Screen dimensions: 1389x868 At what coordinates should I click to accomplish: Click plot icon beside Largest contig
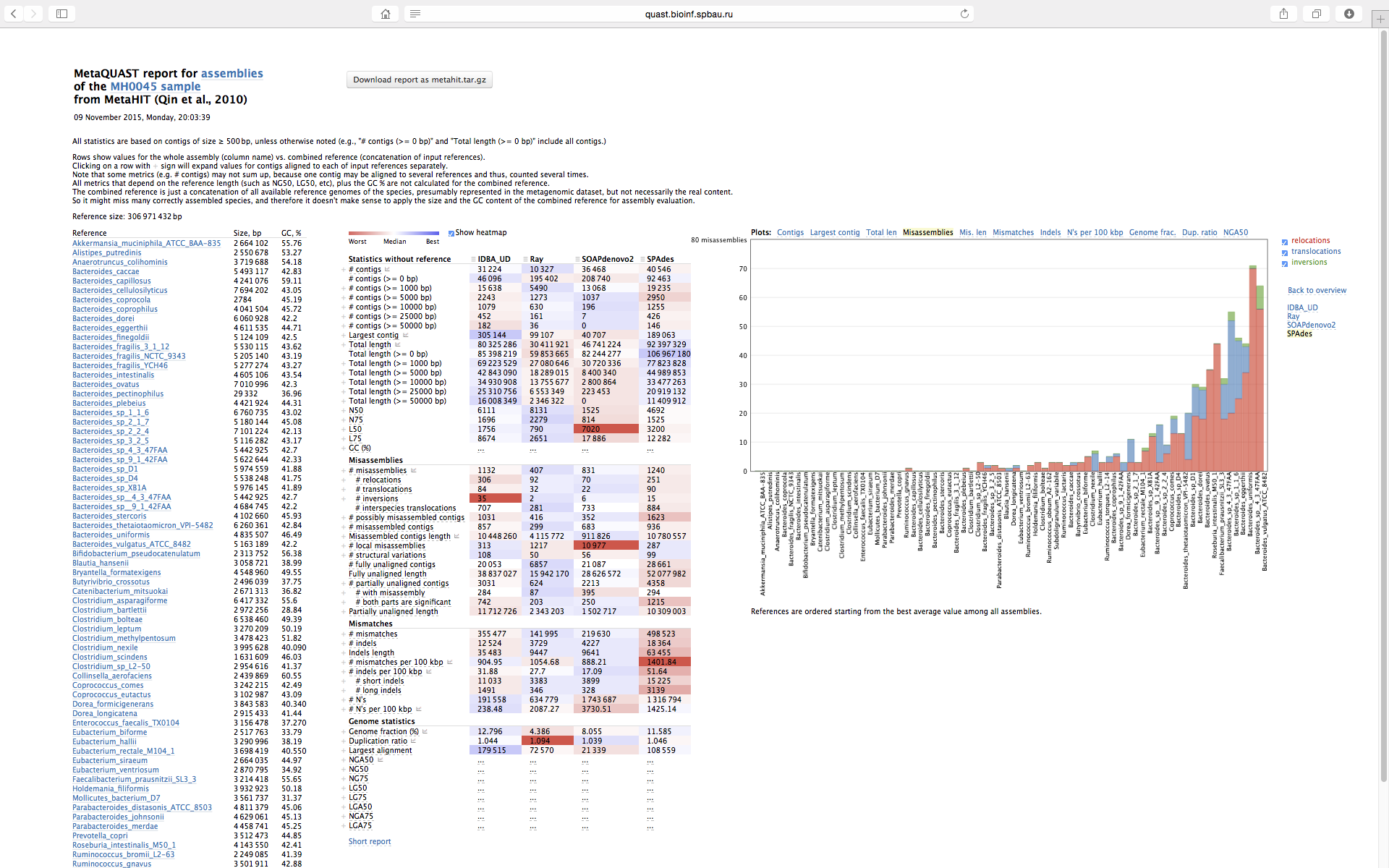tap(404, 335)
